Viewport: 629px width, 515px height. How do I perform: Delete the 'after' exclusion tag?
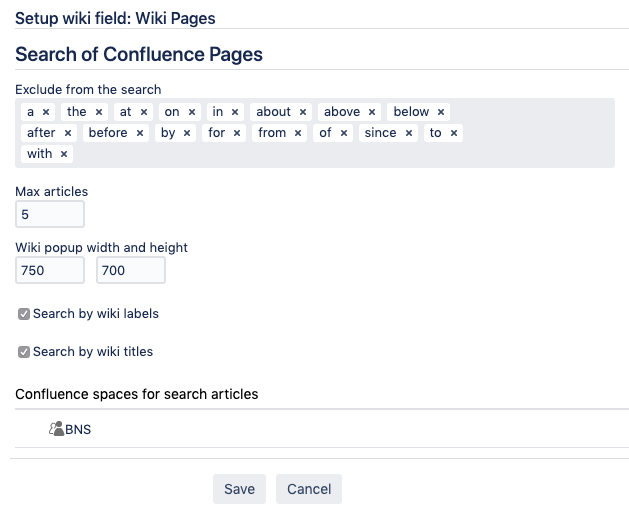tap(68, 133)
